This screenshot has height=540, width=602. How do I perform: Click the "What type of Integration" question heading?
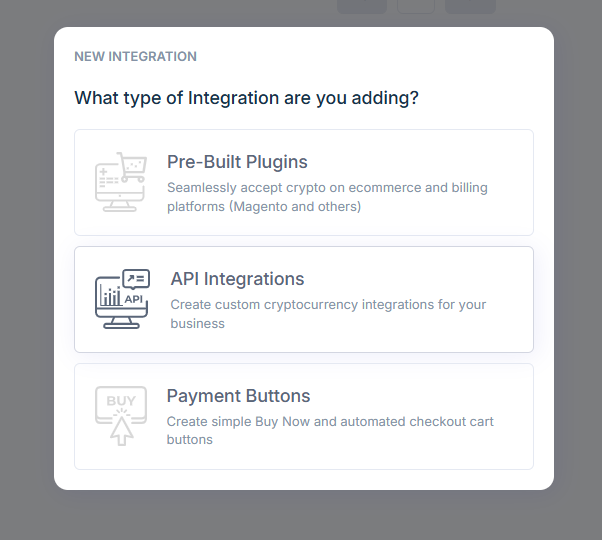coord(246,99)
